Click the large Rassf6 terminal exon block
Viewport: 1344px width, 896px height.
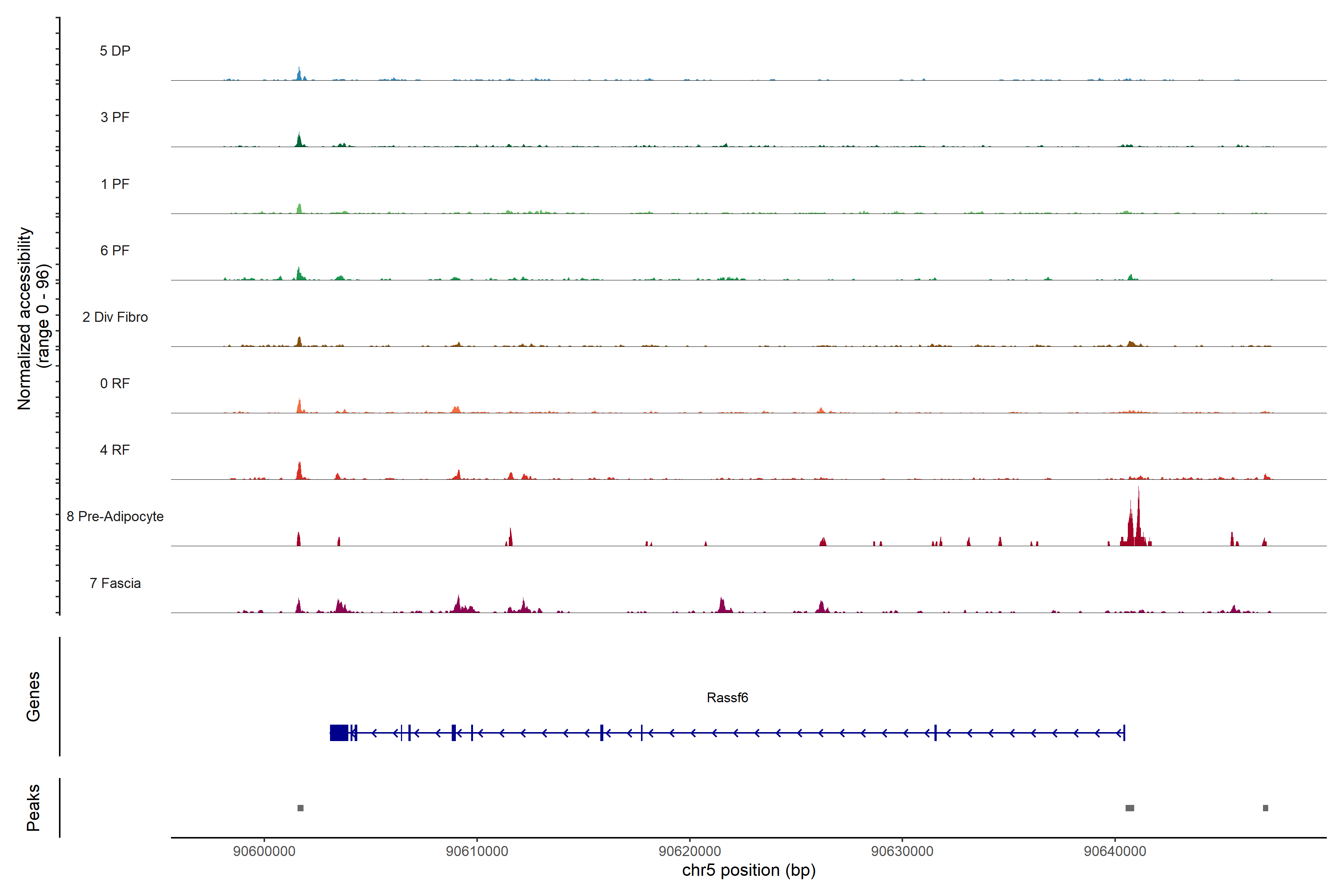coord(339,732)
